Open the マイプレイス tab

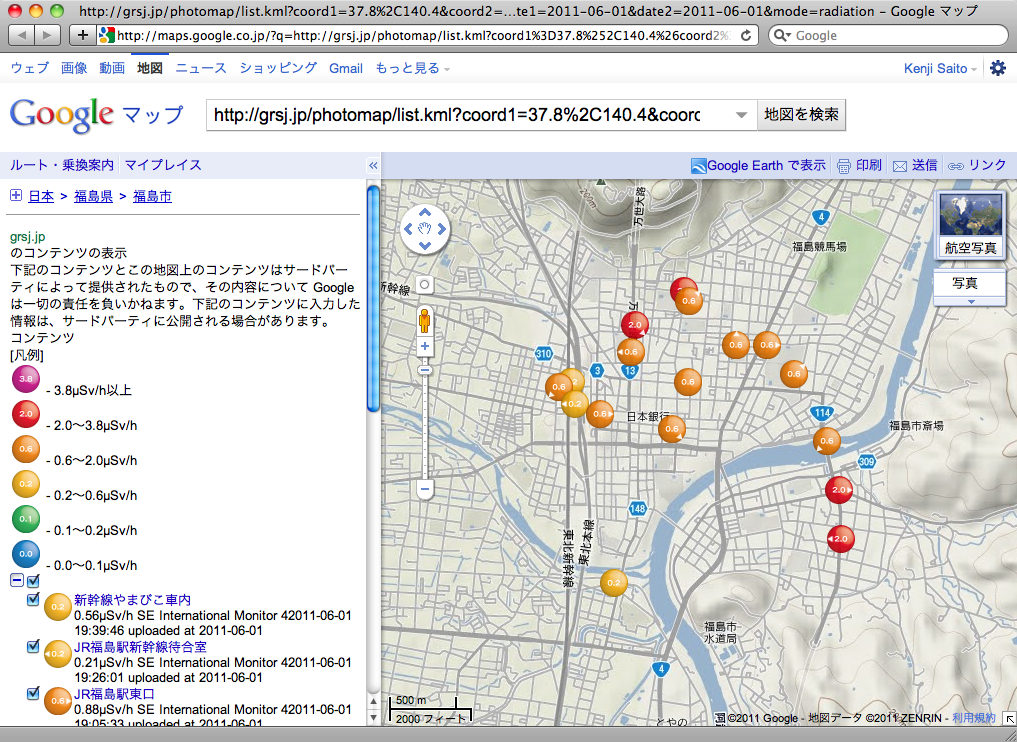point(163,165)
